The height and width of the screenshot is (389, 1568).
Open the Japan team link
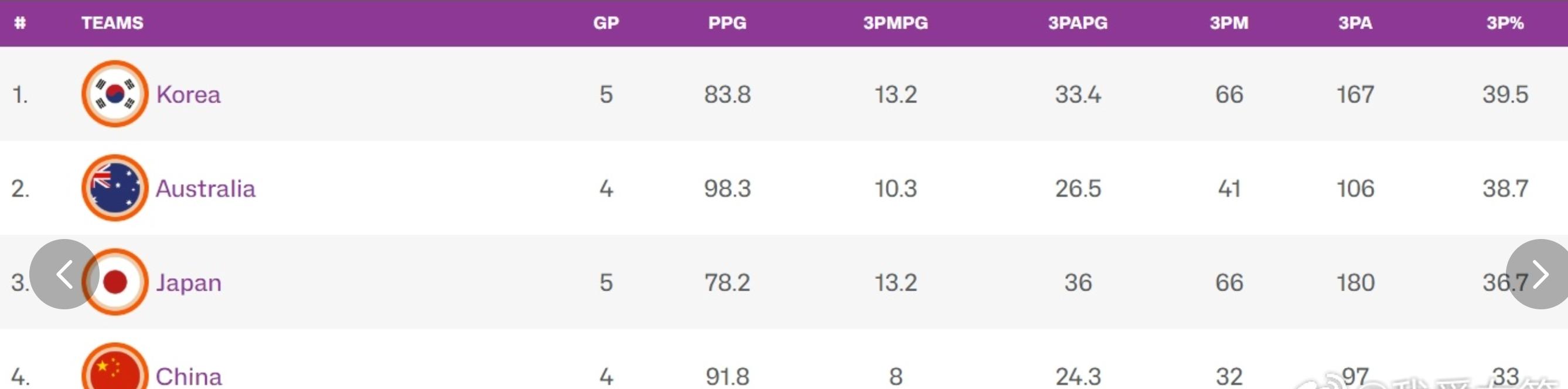pos(189,283)
